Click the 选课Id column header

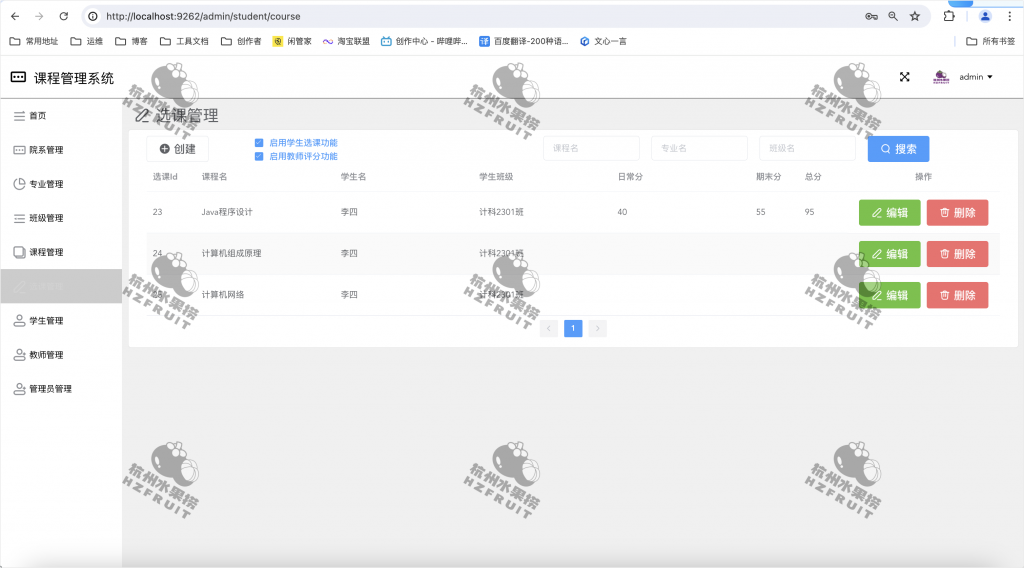pos(165,177)
